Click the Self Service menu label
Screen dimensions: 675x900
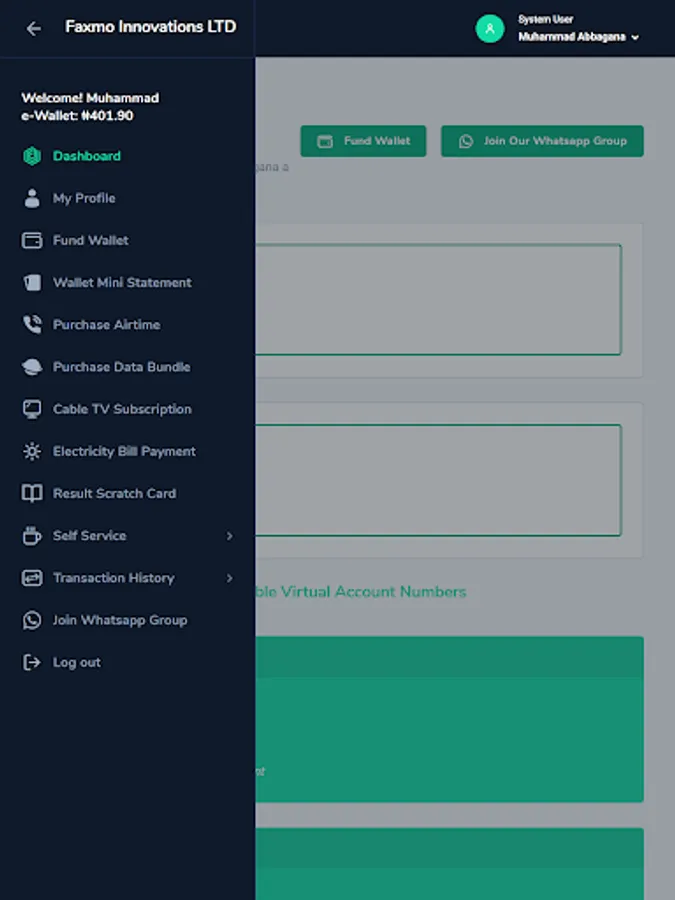(x=90, y=536)
